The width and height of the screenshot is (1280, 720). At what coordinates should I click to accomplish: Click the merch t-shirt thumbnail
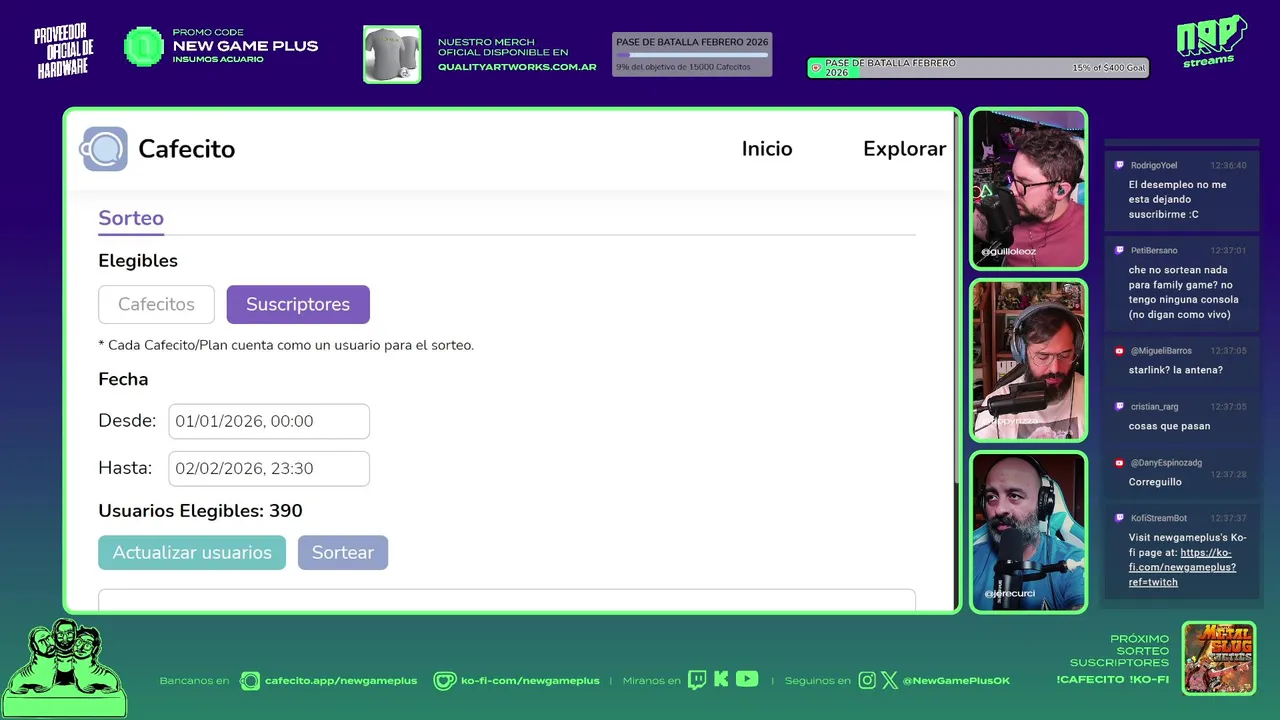[392, 54]
